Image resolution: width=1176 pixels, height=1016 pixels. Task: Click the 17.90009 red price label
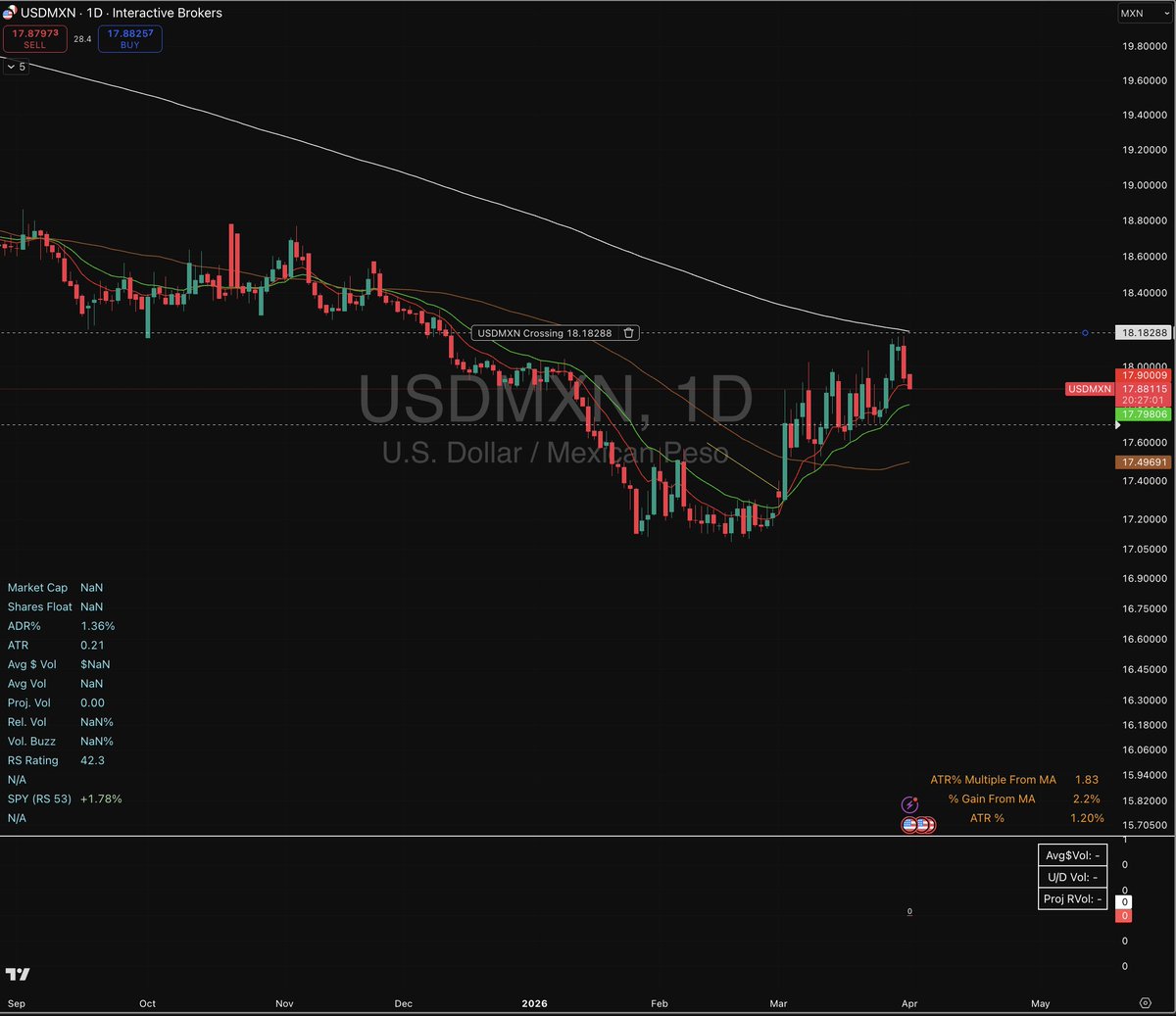tap(1145, 375)
